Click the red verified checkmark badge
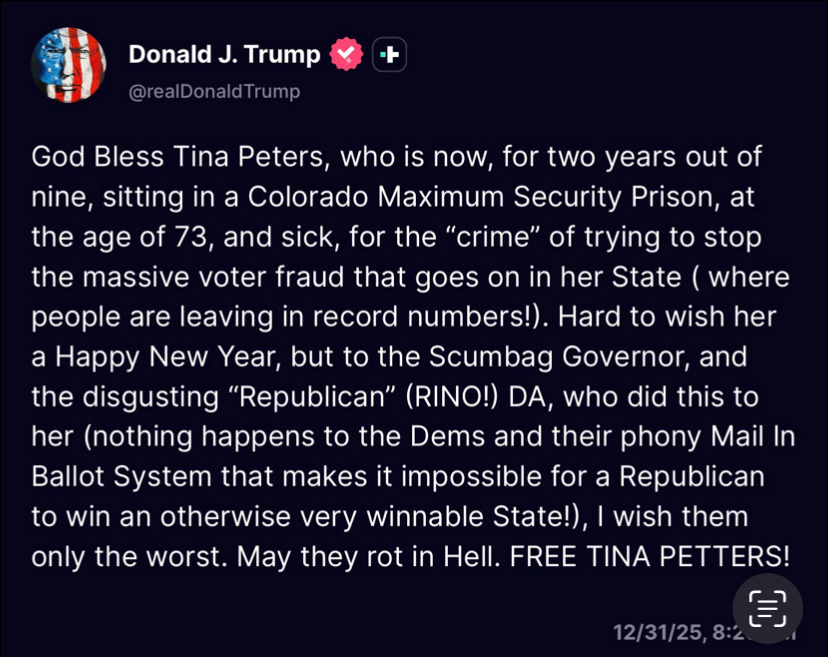Image resolution: width=828 pixels, height=657 pixels. (347, 55)
